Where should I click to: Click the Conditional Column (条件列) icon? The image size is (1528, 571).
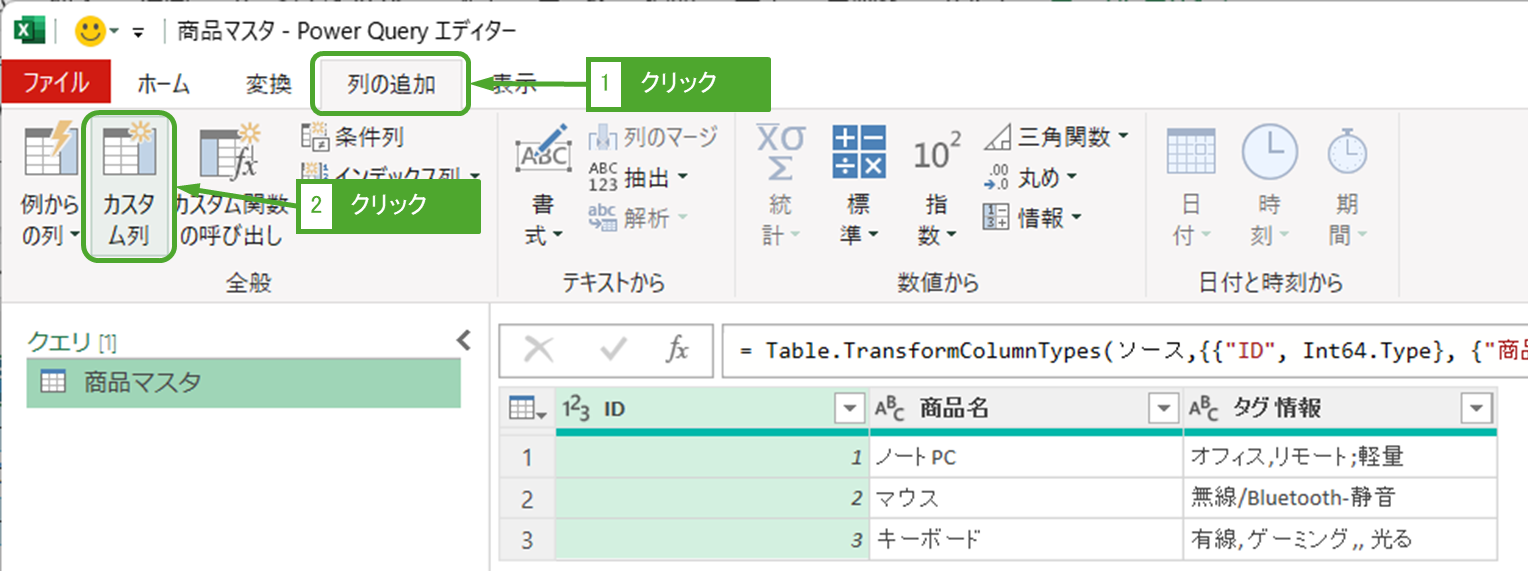315,137
